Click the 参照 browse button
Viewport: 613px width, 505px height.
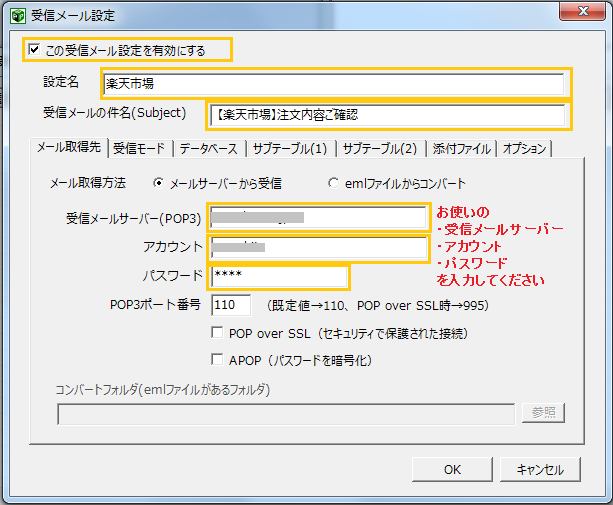point(543,413)
